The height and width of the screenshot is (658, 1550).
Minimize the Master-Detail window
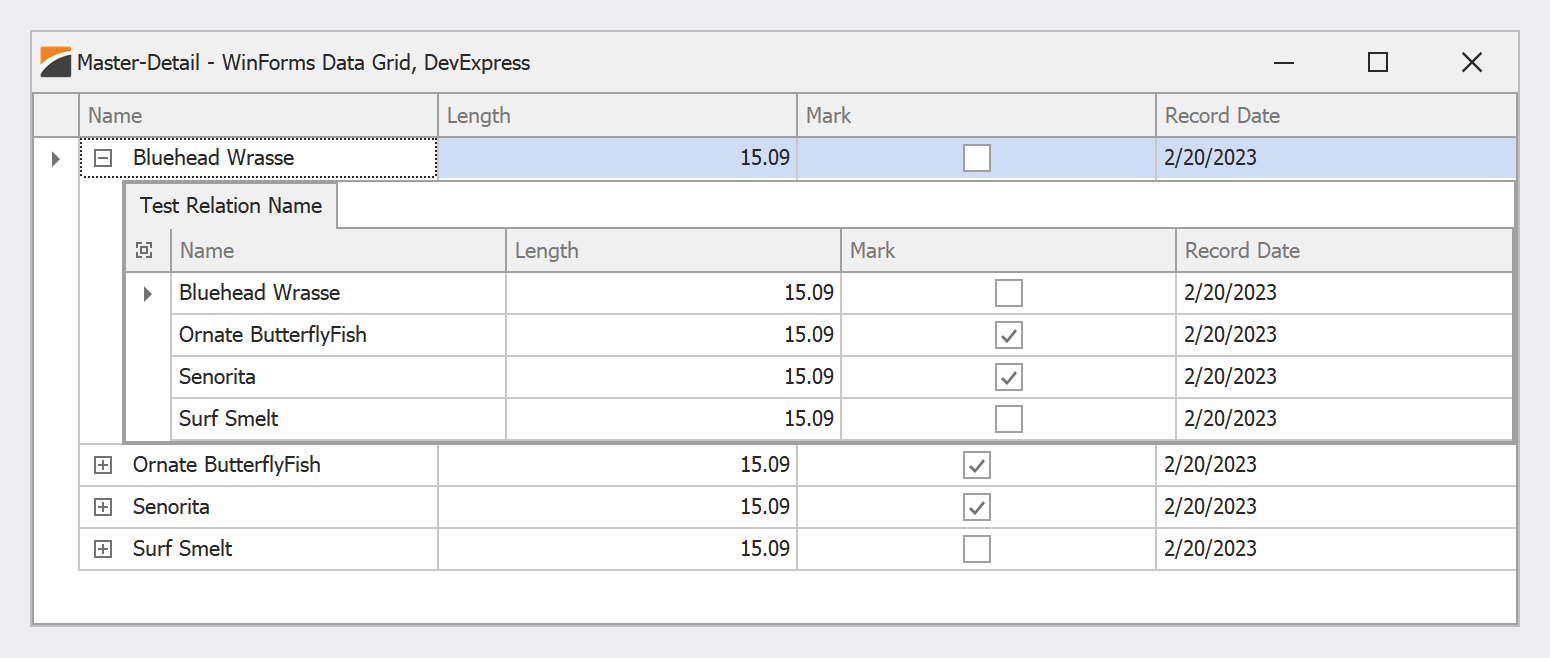[x=1284, y=62]
